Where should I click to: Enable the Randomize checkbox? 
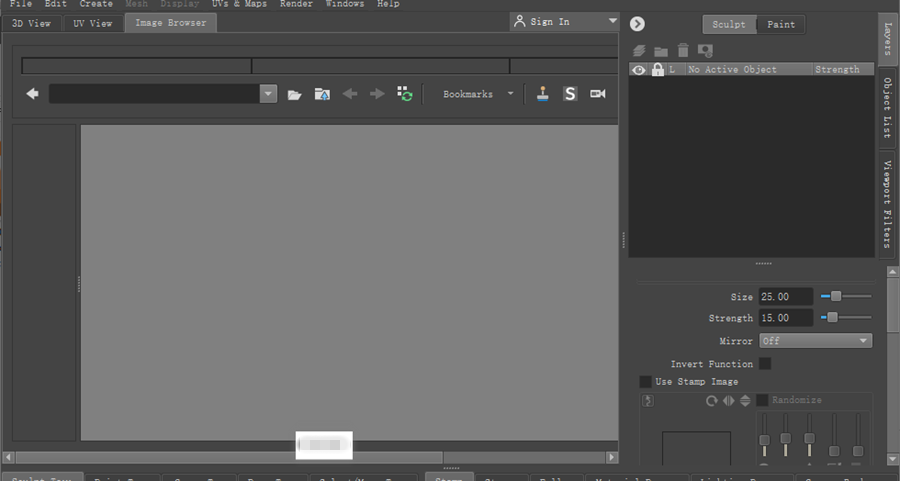pos(762,400)
